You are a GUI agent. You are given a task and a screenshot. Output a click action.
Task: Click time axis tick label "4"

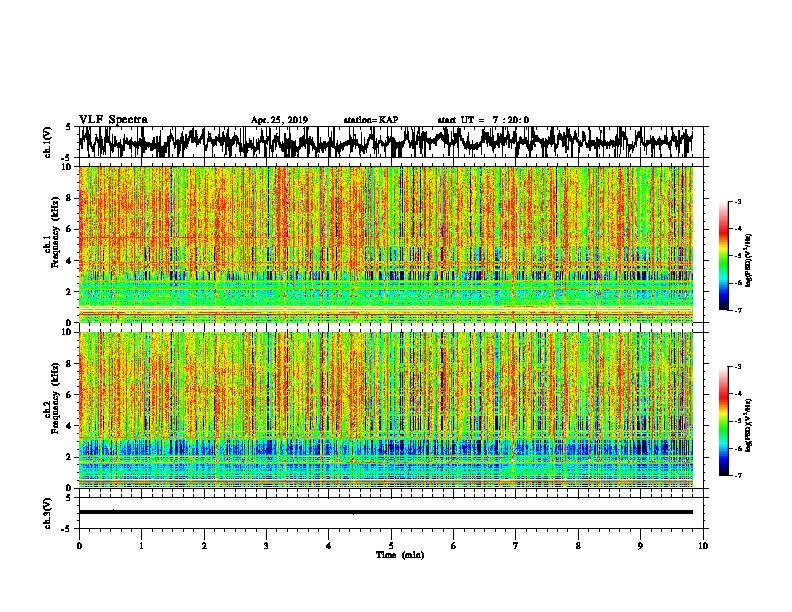[329, 546]
